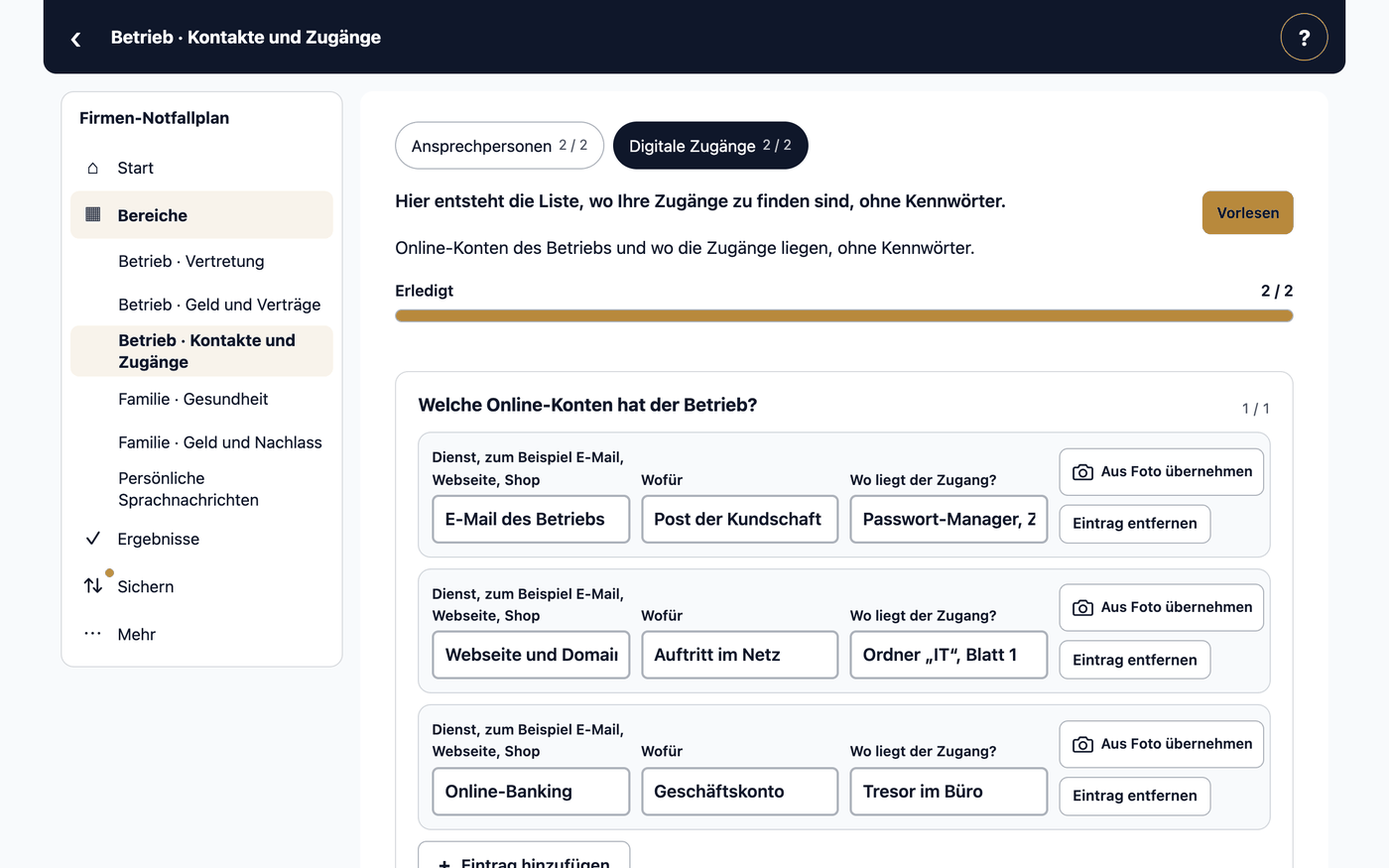Select Digitale Zugänge tab

tap(710, 146)
